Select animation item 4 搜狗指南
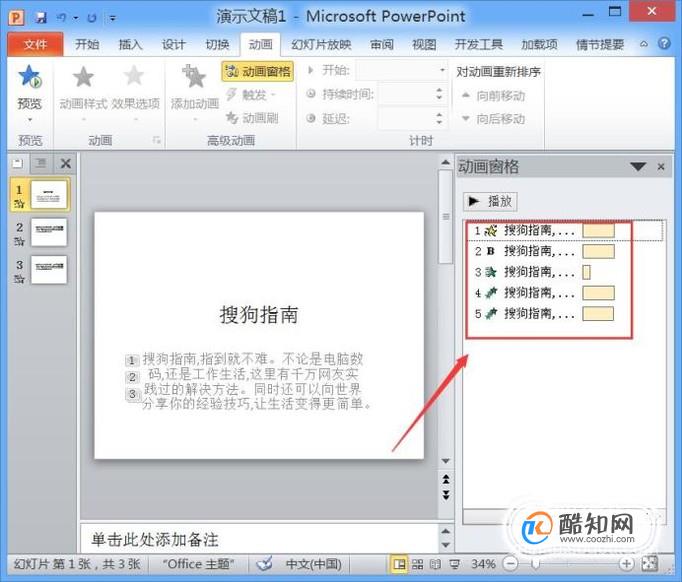Image resolution: width=682 pixels, height=582 pixels. [565, 293]
